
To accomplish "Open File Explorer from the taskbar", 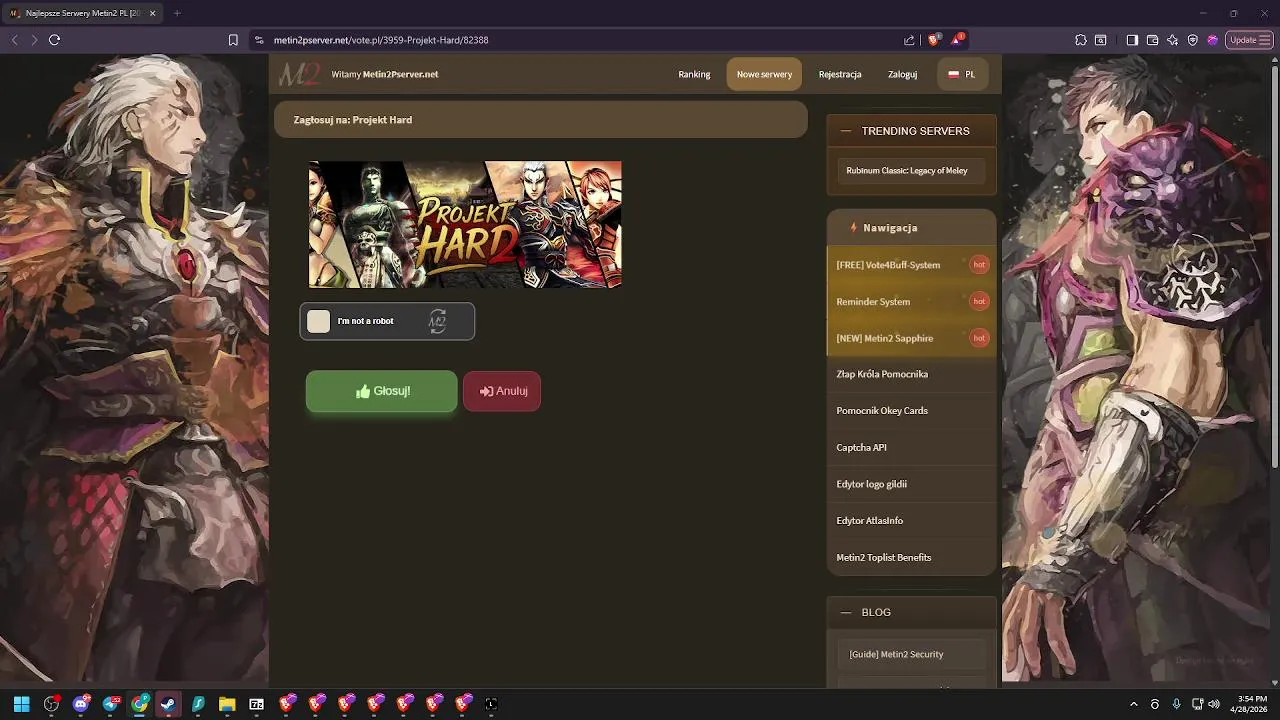I will [227, 704].
